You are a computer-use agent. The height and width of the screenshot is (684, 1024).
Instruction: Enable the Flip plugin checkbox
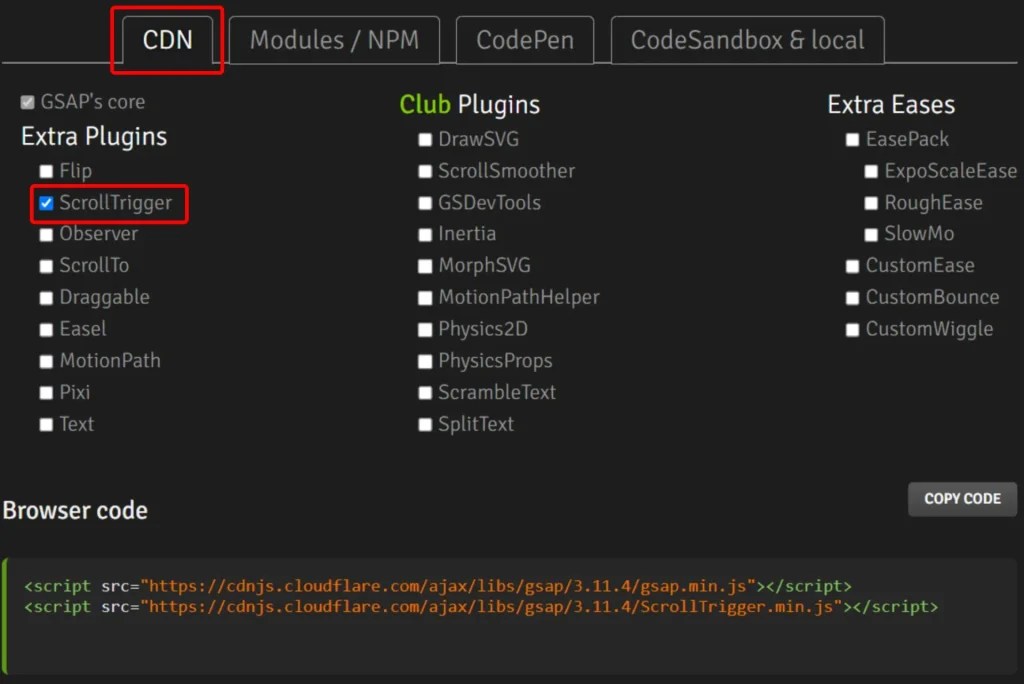pos(46,171)
